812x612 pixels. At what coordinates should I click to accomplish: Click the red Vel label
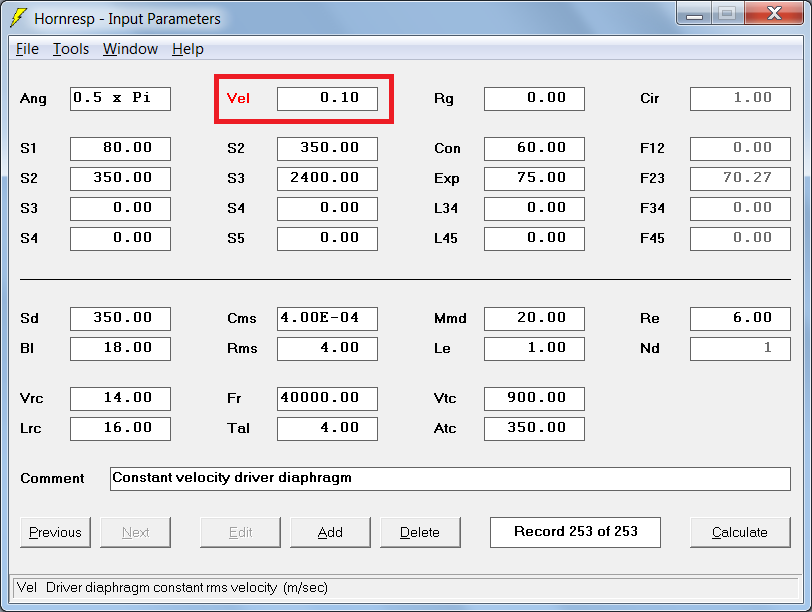tap(238, 98)
